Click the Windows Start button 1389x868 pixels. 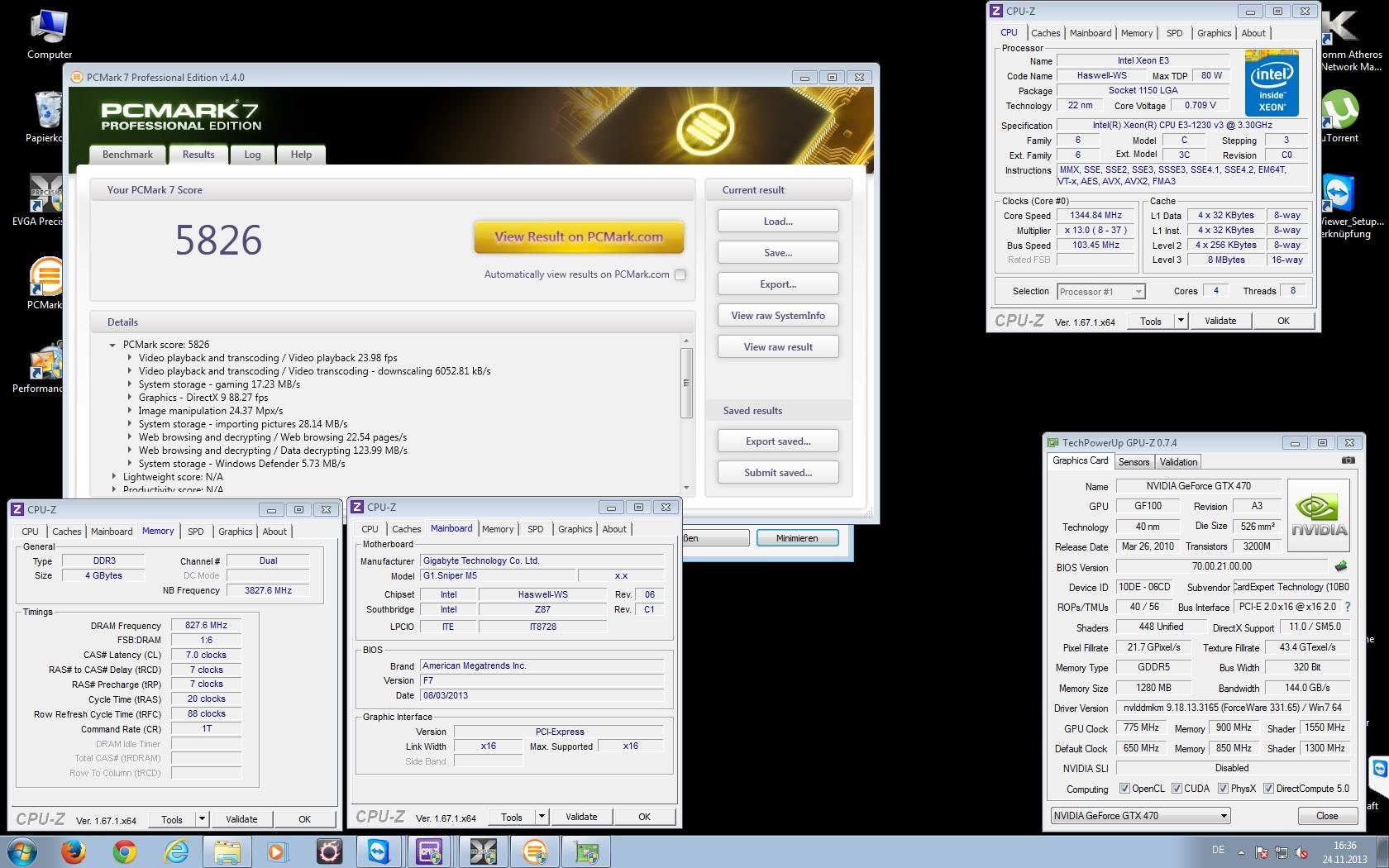tap(21, 851)
